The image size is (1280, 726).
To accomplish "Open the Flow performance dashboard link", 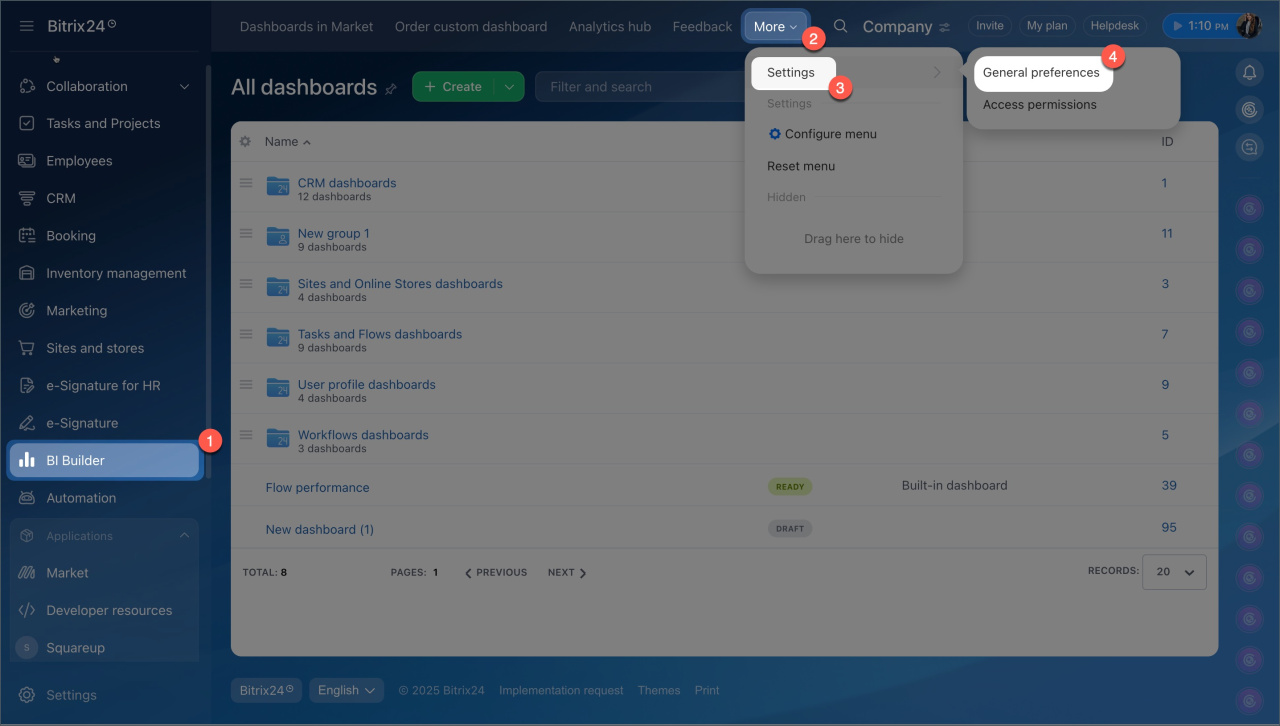I will pyautogui.click(x=317, y=488).
